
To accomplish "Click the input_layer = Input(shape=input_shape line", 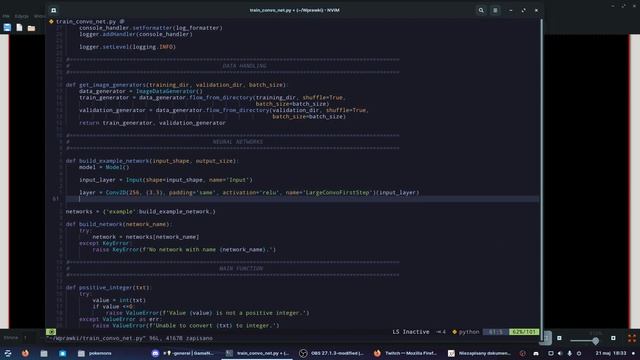I will coord(166,180).
